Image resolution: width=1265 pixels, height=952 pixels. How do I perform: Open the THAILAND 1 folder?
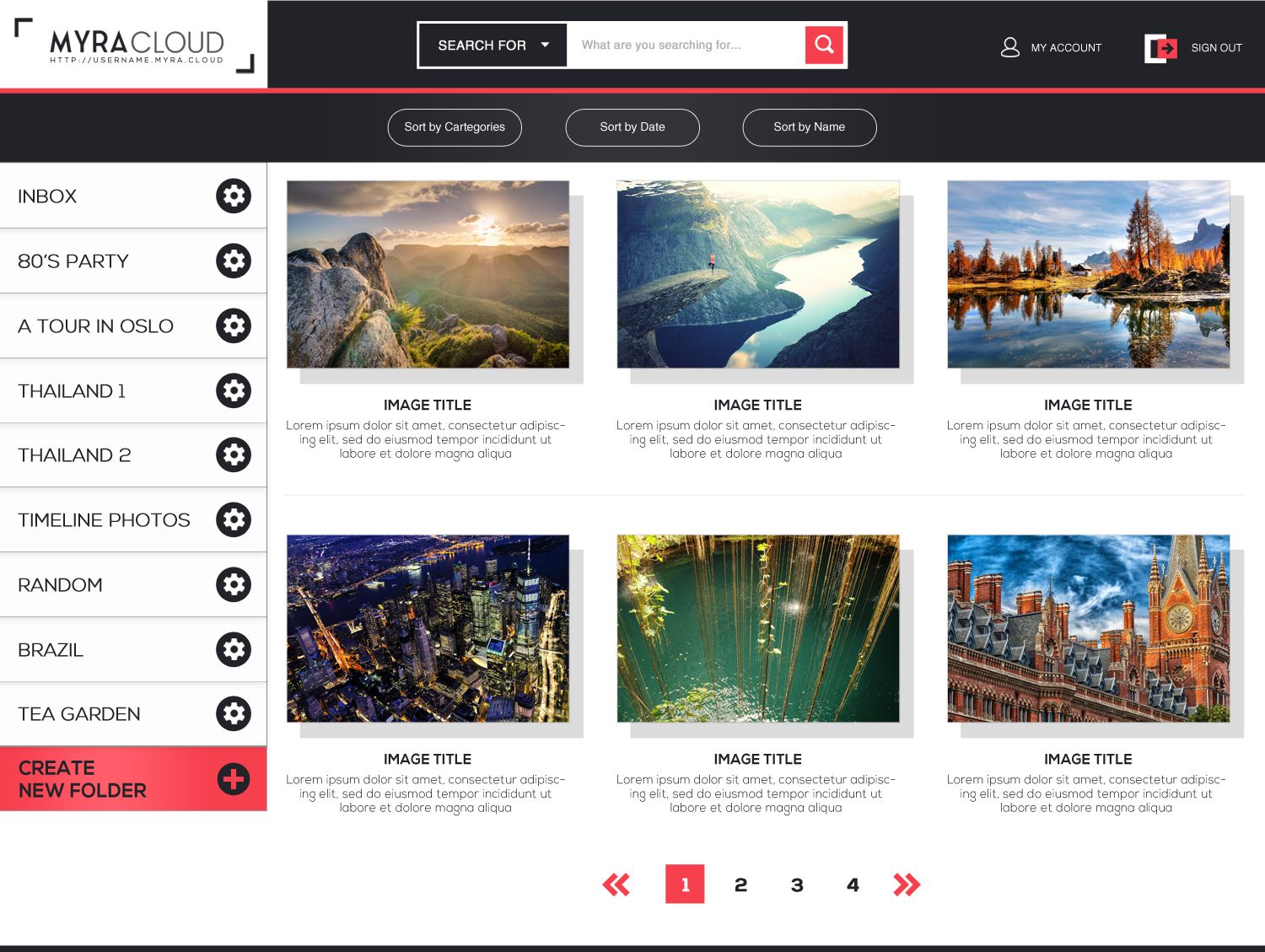[133, 390]
